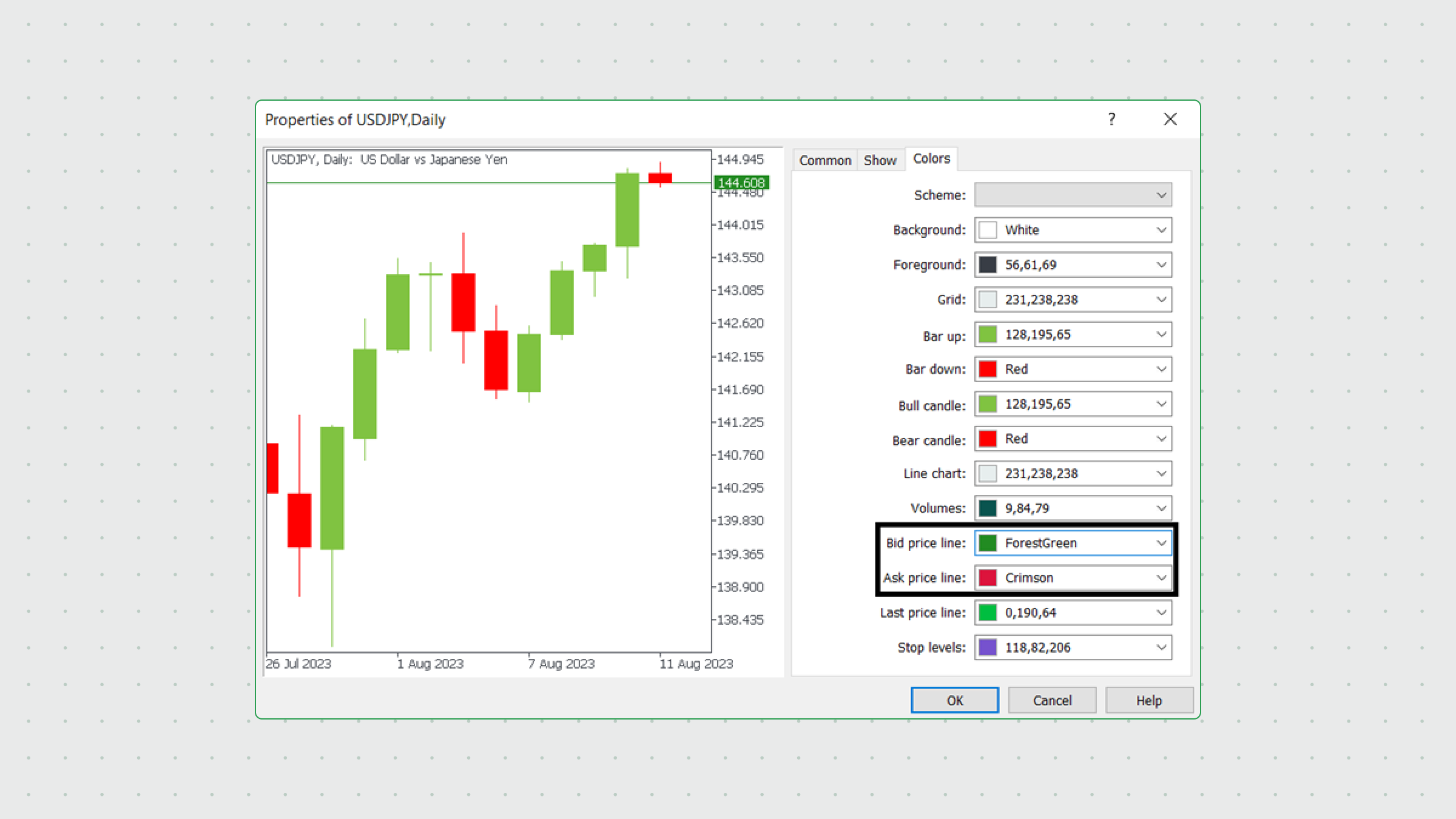Click the Grid color swatch

tap(988, 300)
